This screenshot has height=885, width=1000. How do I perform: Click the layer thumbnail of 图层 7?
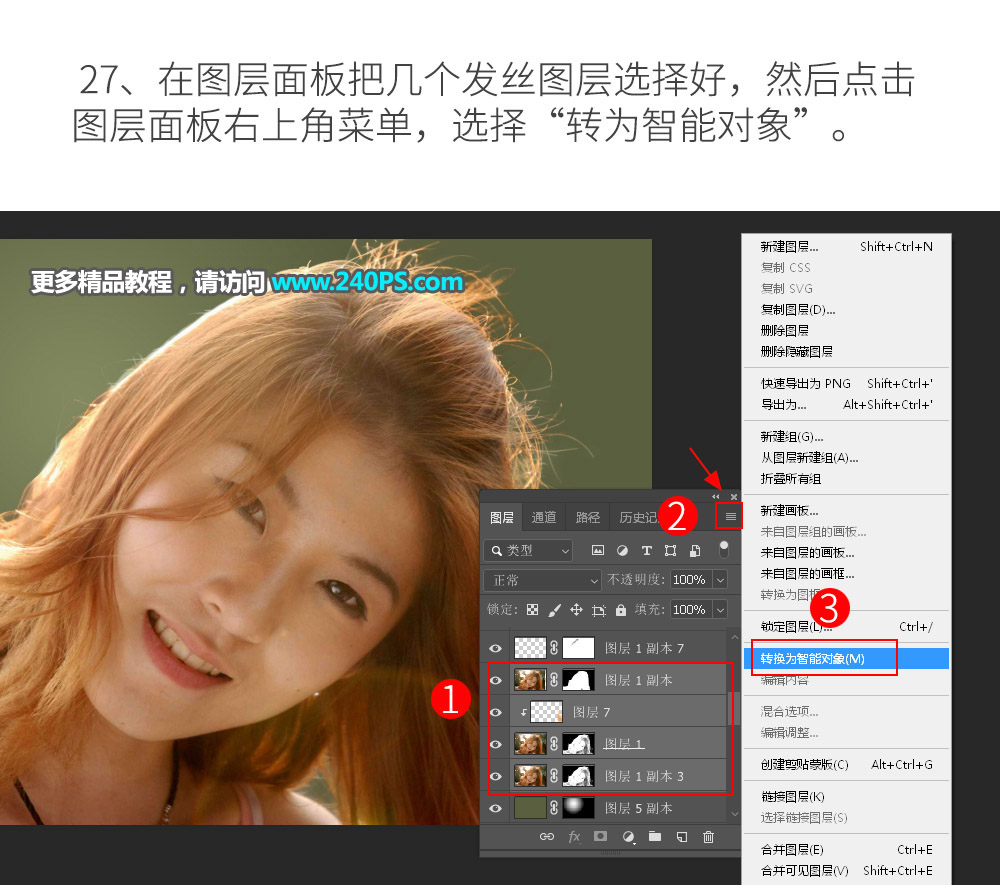tap(547, 712)
